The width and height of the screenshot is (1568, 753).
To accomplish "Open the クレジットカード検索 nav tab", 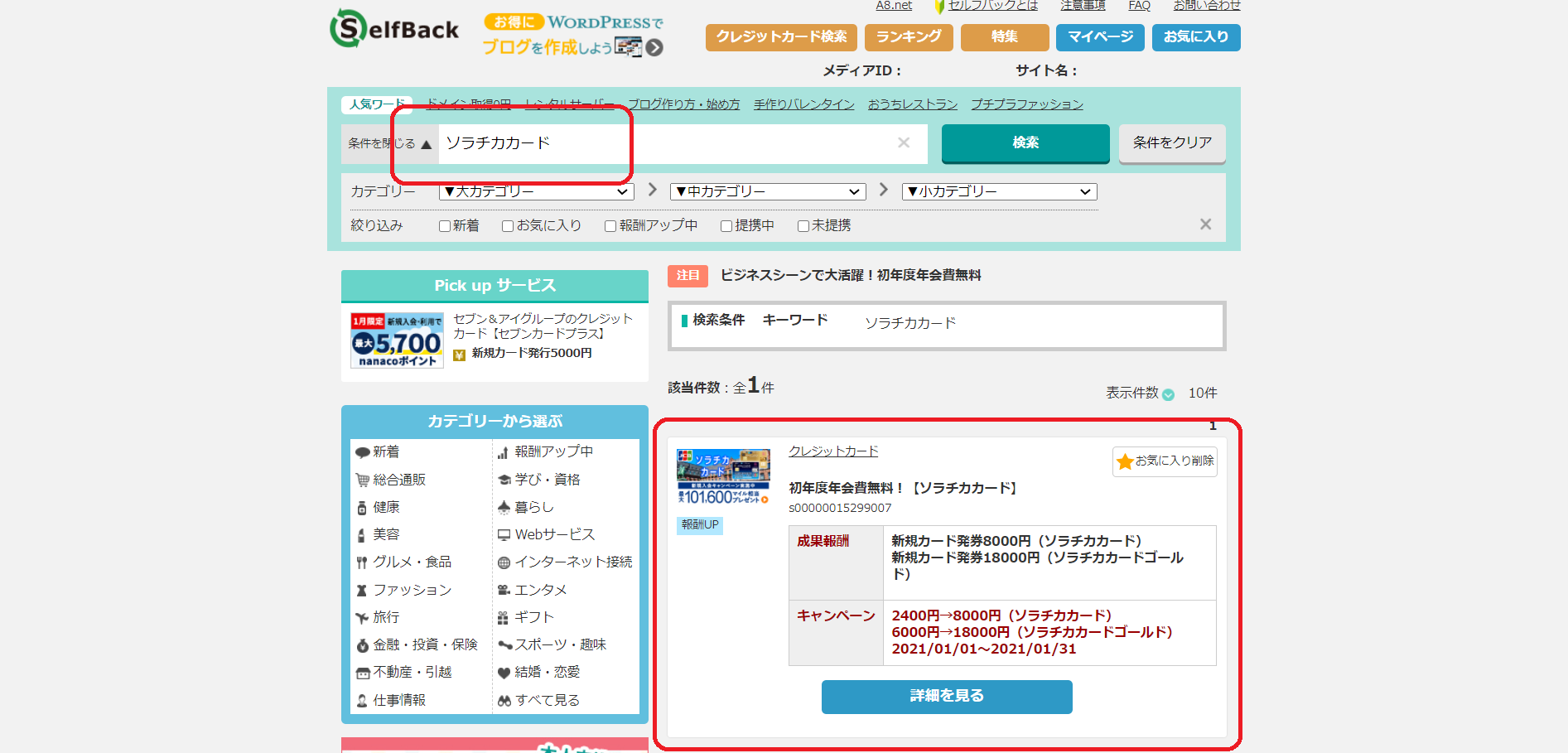I will (x=781, y=37).
